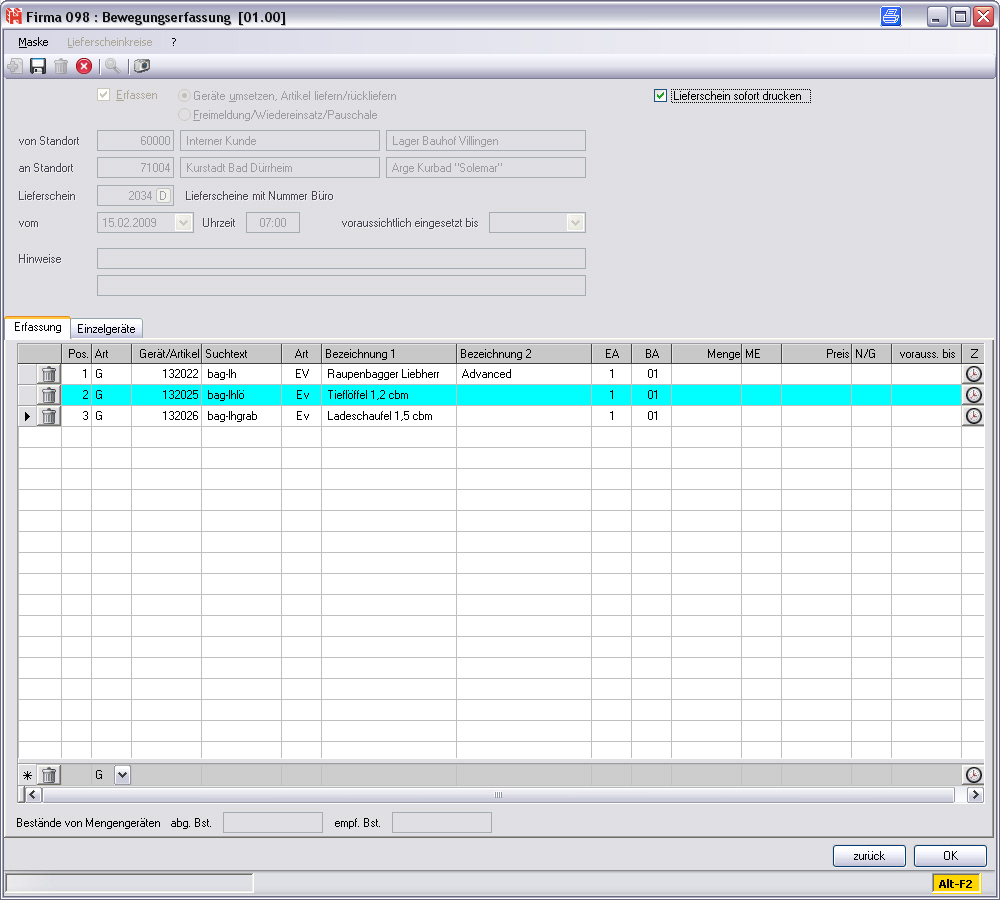This screenshot has height=900, width=1000.
Task: Click the save floppy disk toolbar icon
Action: (x=38, y=66)
